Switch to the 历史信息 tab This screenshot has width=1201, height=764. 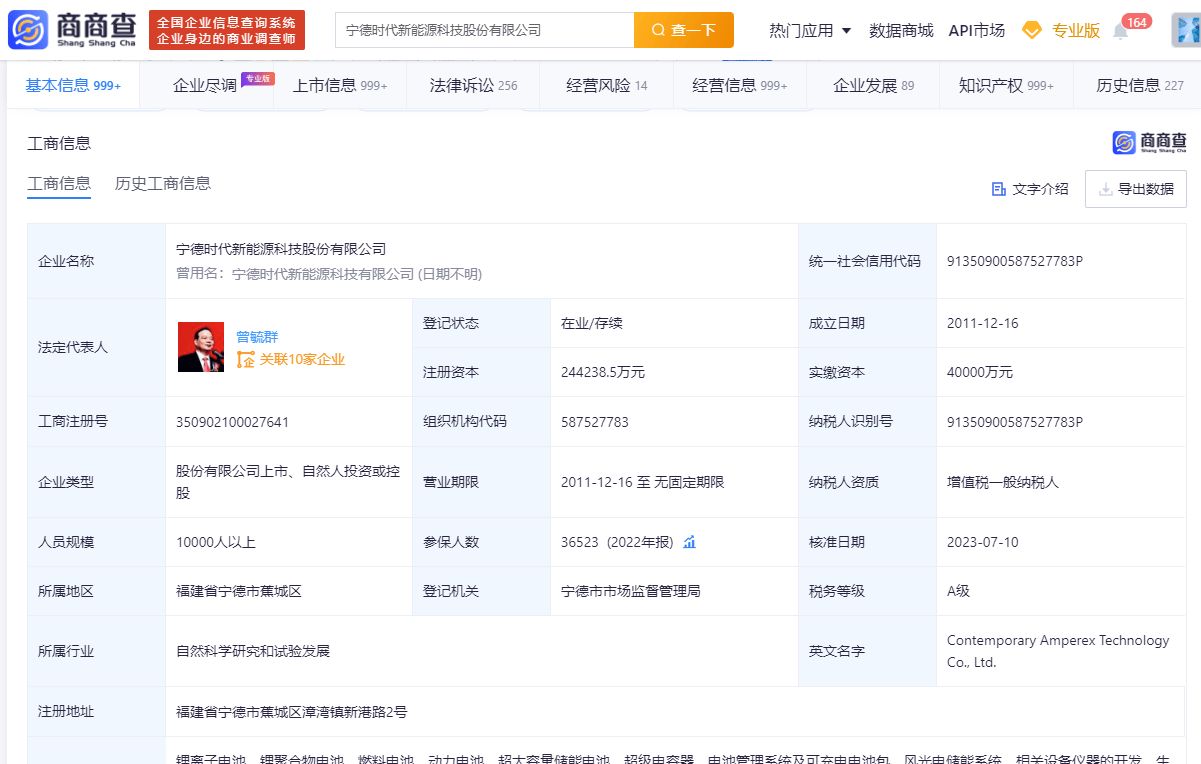pyautogui.click(x=1139, y=85)
